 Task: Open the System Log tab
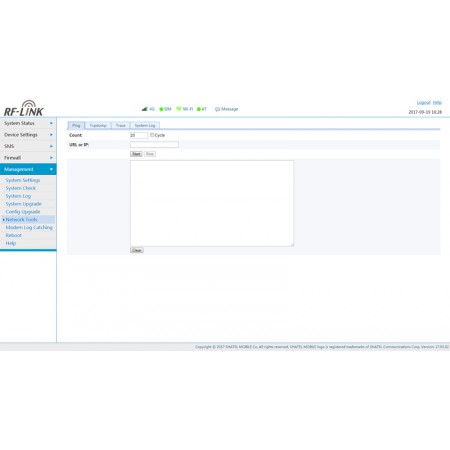point(145,126)
